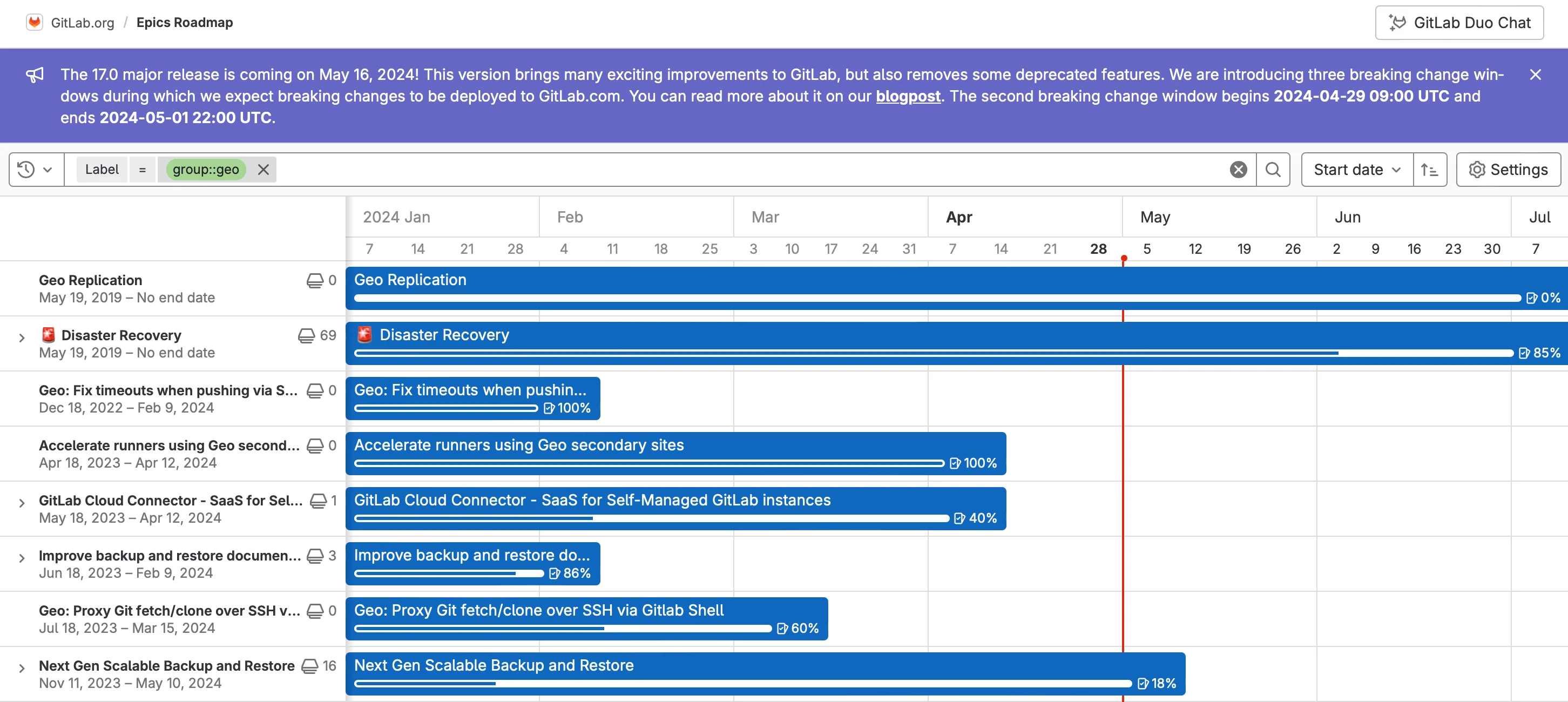Viewport: 1568px width, 702px height.
Task: Open GitLab Duo Chat
Action: tap(1458, 23)
